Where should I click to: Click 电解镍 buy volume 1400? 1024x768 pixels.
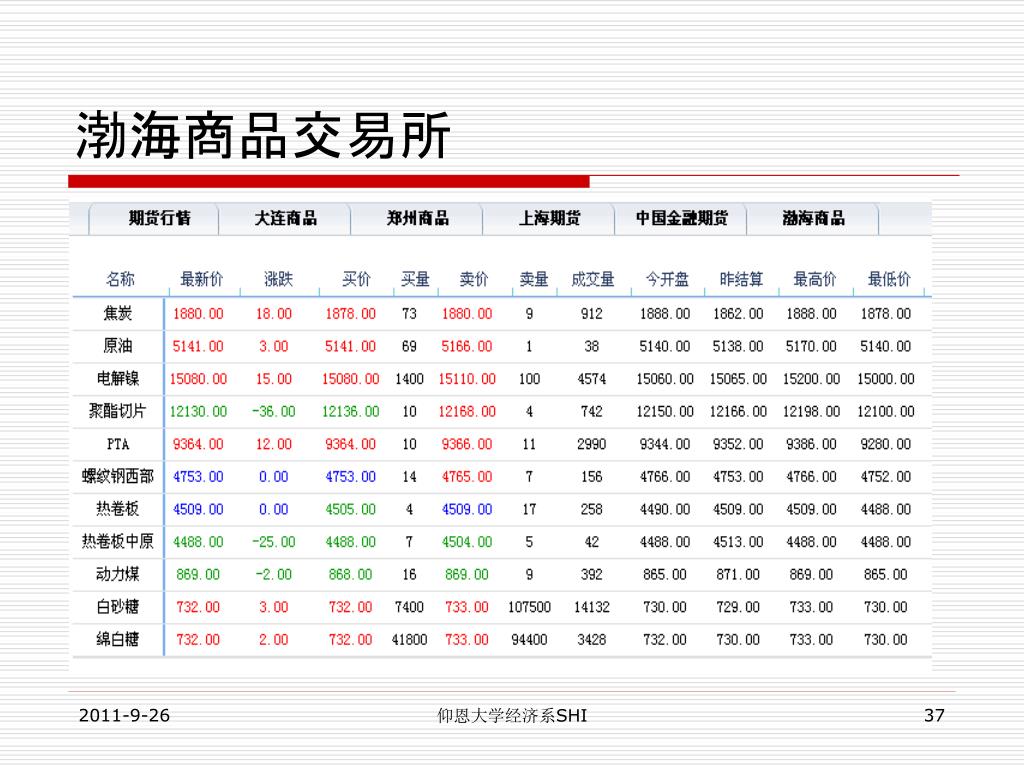point(409,379)
